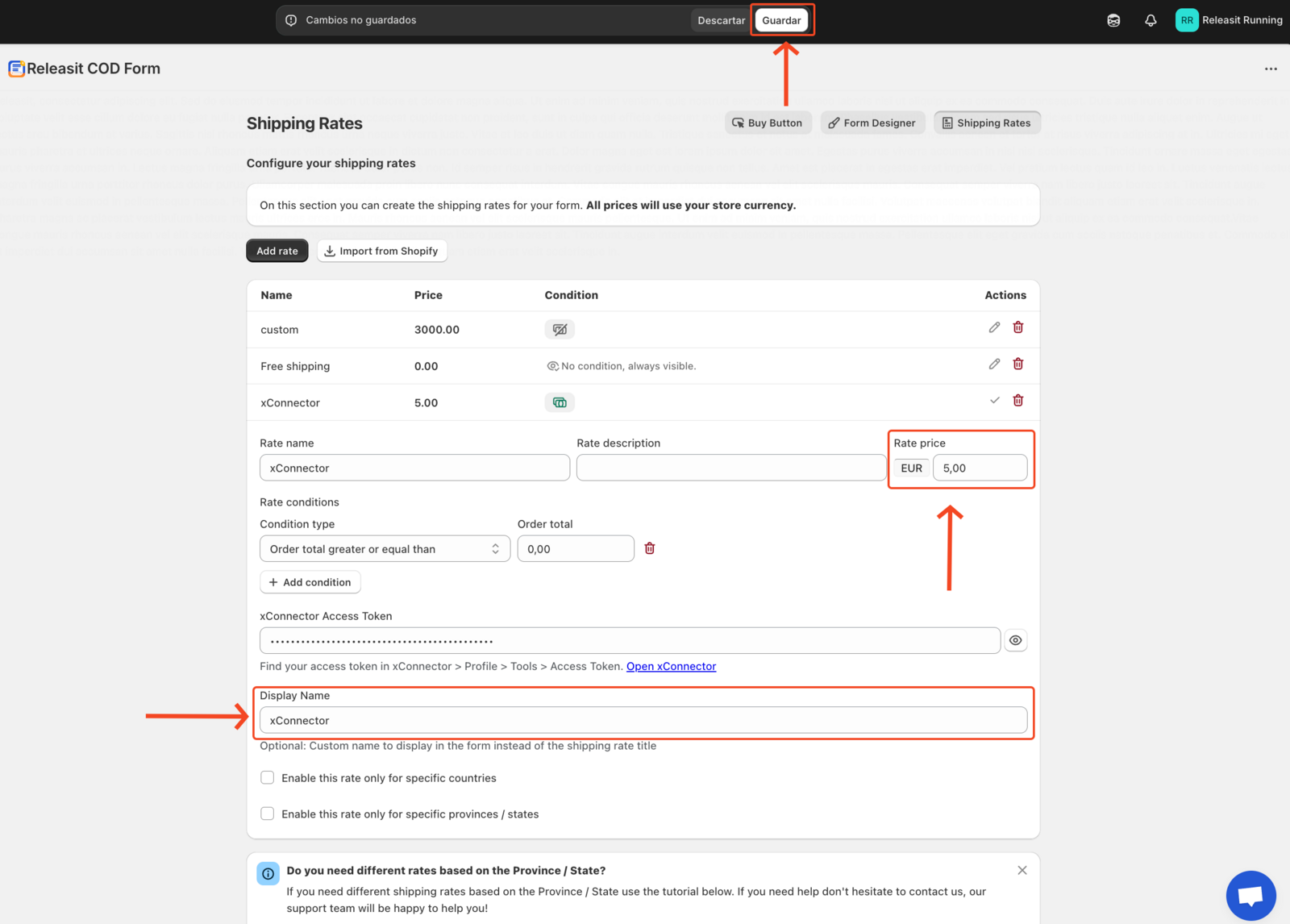Click the Order total input field
Screen dimensions: 1290x924
pos(576,549)
